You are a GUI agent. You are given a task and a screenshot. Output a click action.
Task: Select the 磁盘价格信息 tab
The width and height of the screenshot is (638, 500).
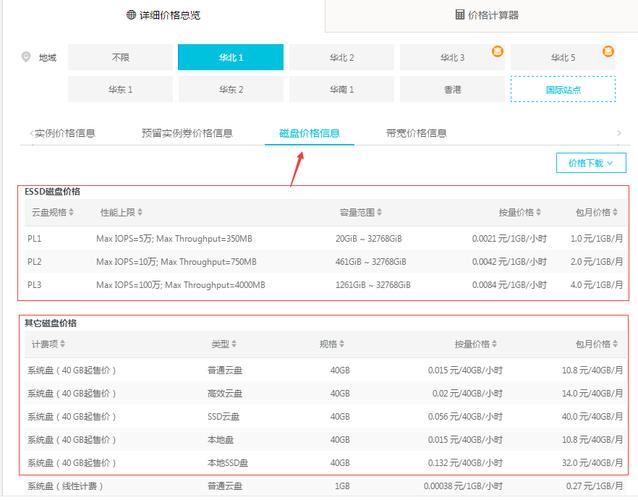point(309,133)
